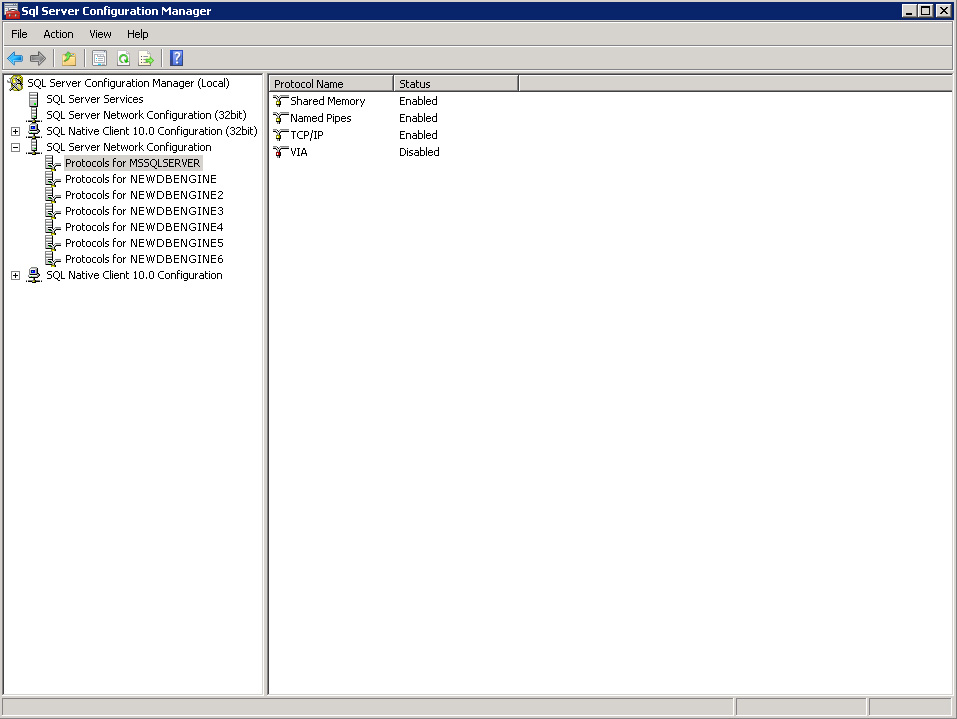
Task: Click the Protocols for NEWDBENGINE icon
Action: click(x=53, y=179)
